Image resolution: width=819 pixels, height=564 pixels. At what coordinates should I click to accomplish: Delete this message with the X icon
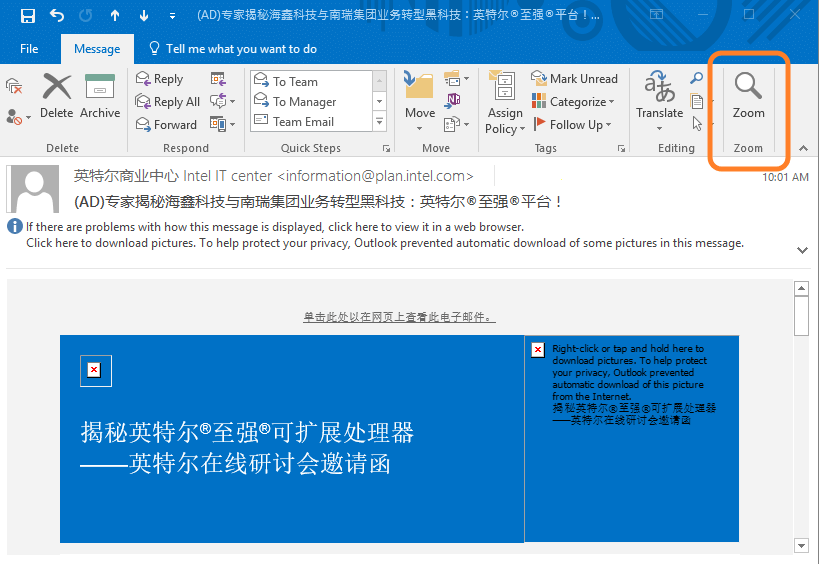pyautogui.click(x=56, y=96)
